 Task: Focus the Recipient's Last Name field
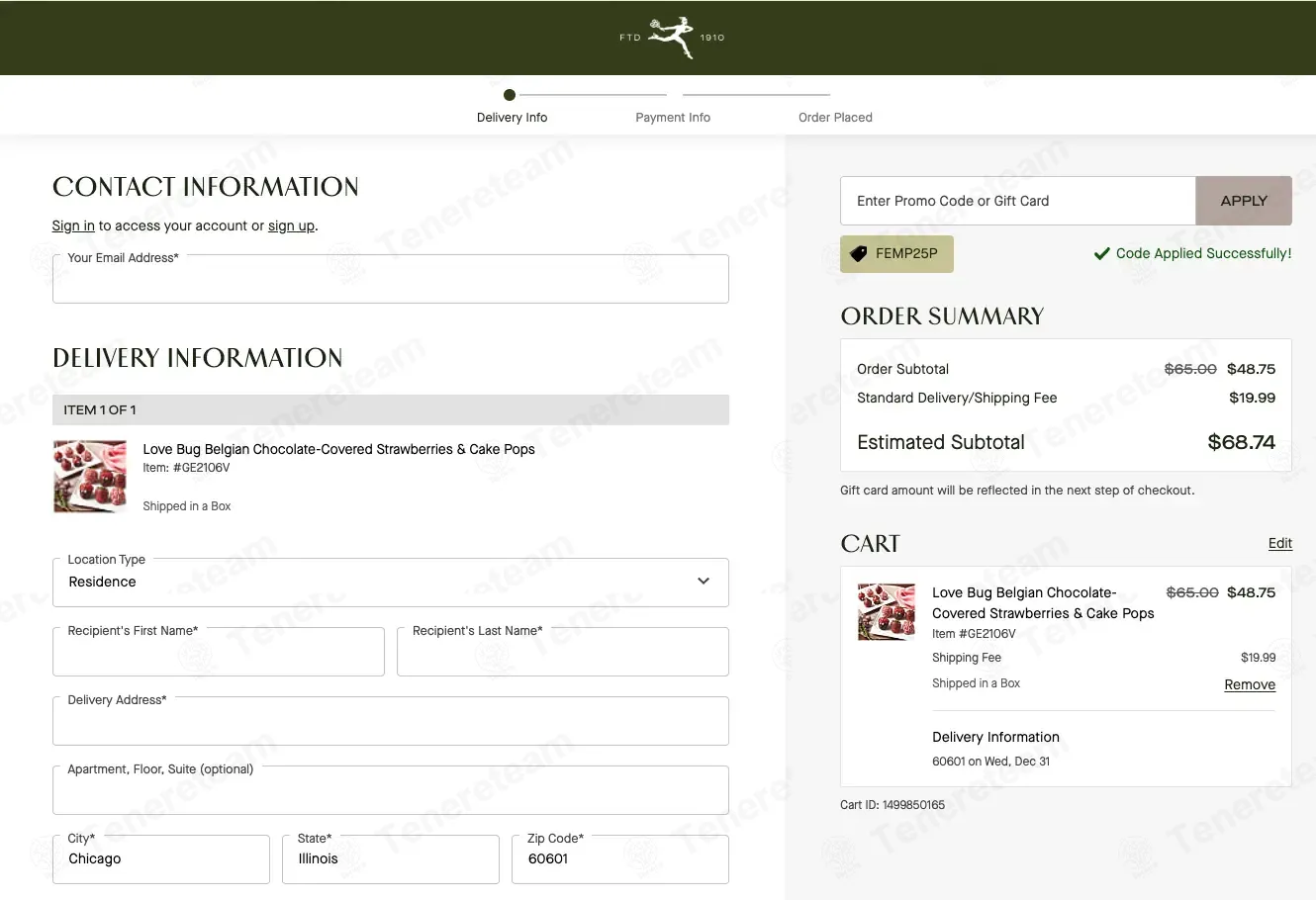tap(562, 654)
